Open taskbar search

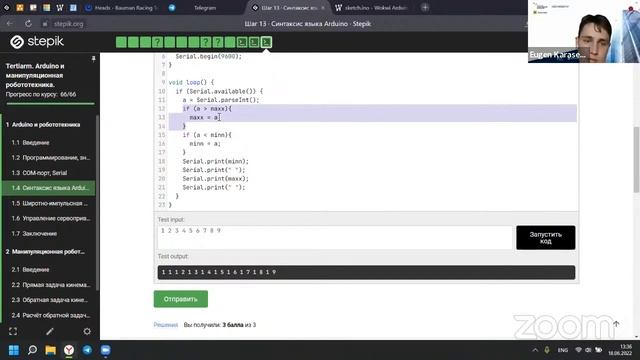tap(32, 350)
